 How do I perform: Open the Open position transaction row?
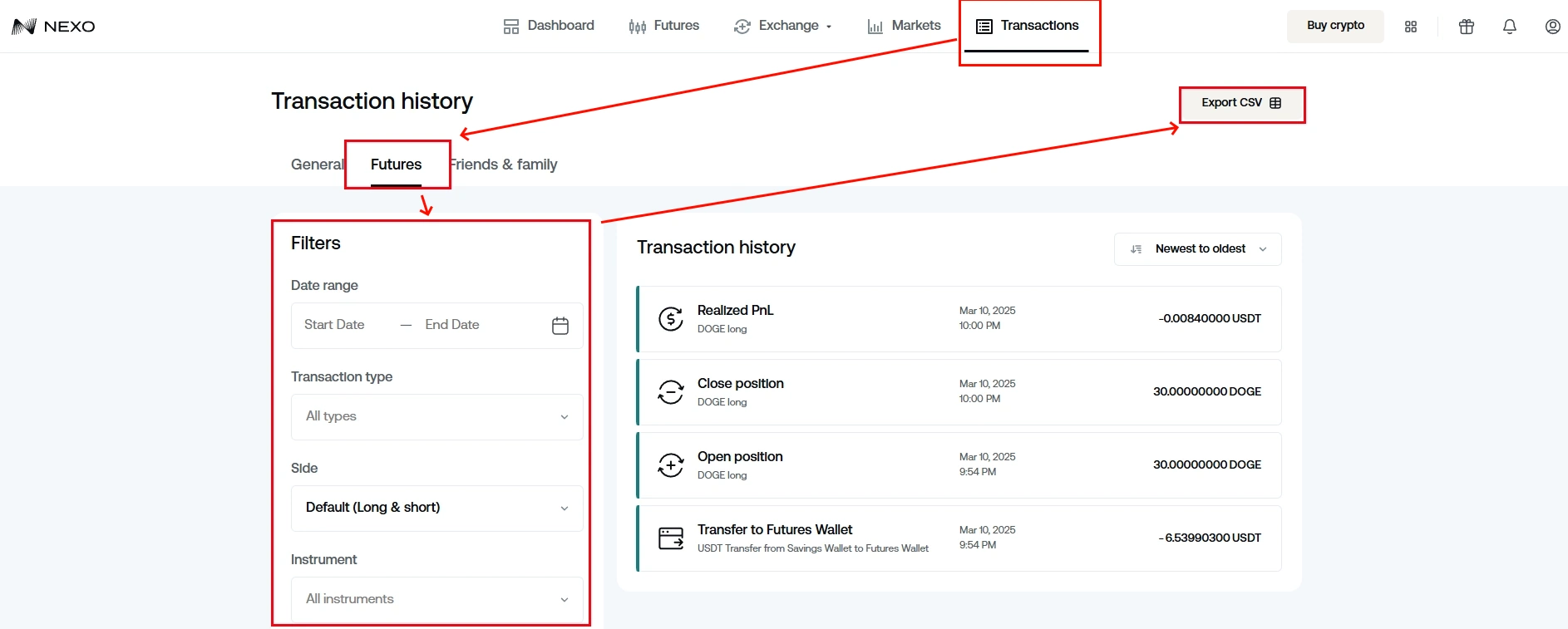pos(959,465)
